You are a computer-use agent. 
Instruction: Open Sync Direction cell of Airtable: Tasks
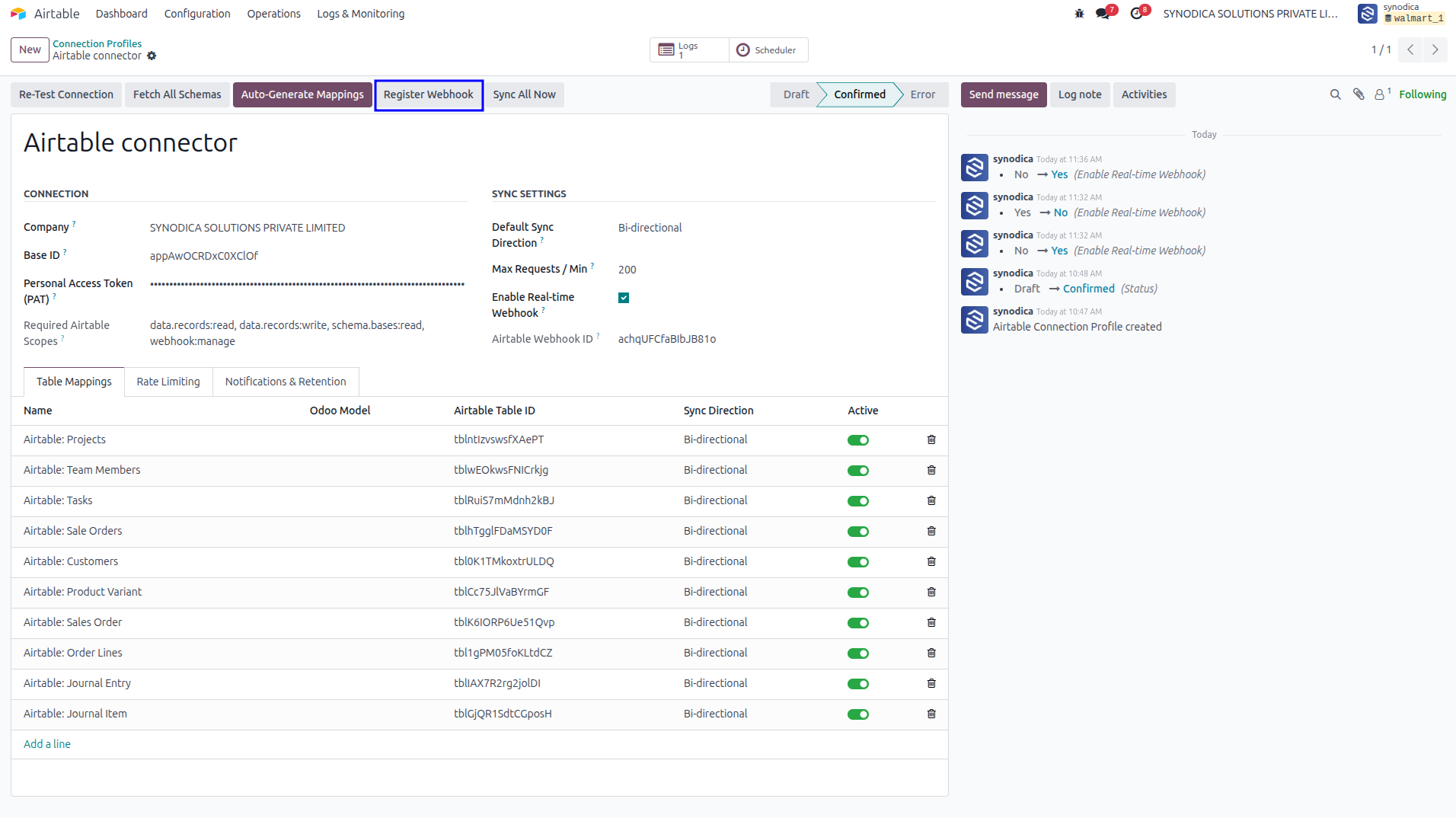coord(715,500)
